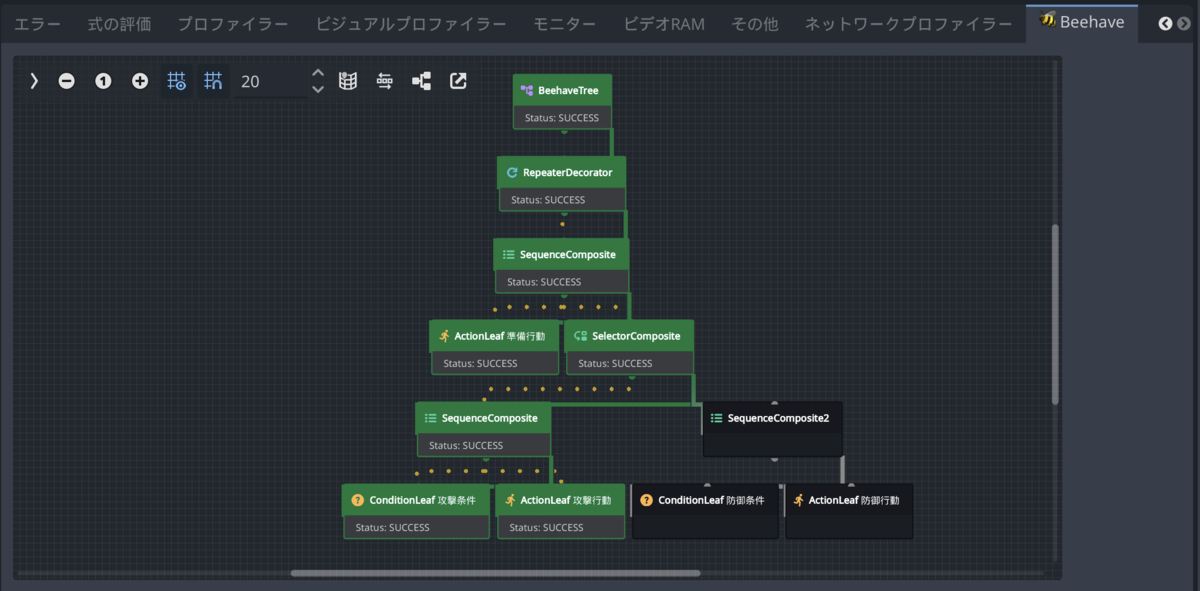Screen dimensions: 1200x591
Task: Click the ActionLeaf 防御行動 runner icon
Action: [798, 500]
